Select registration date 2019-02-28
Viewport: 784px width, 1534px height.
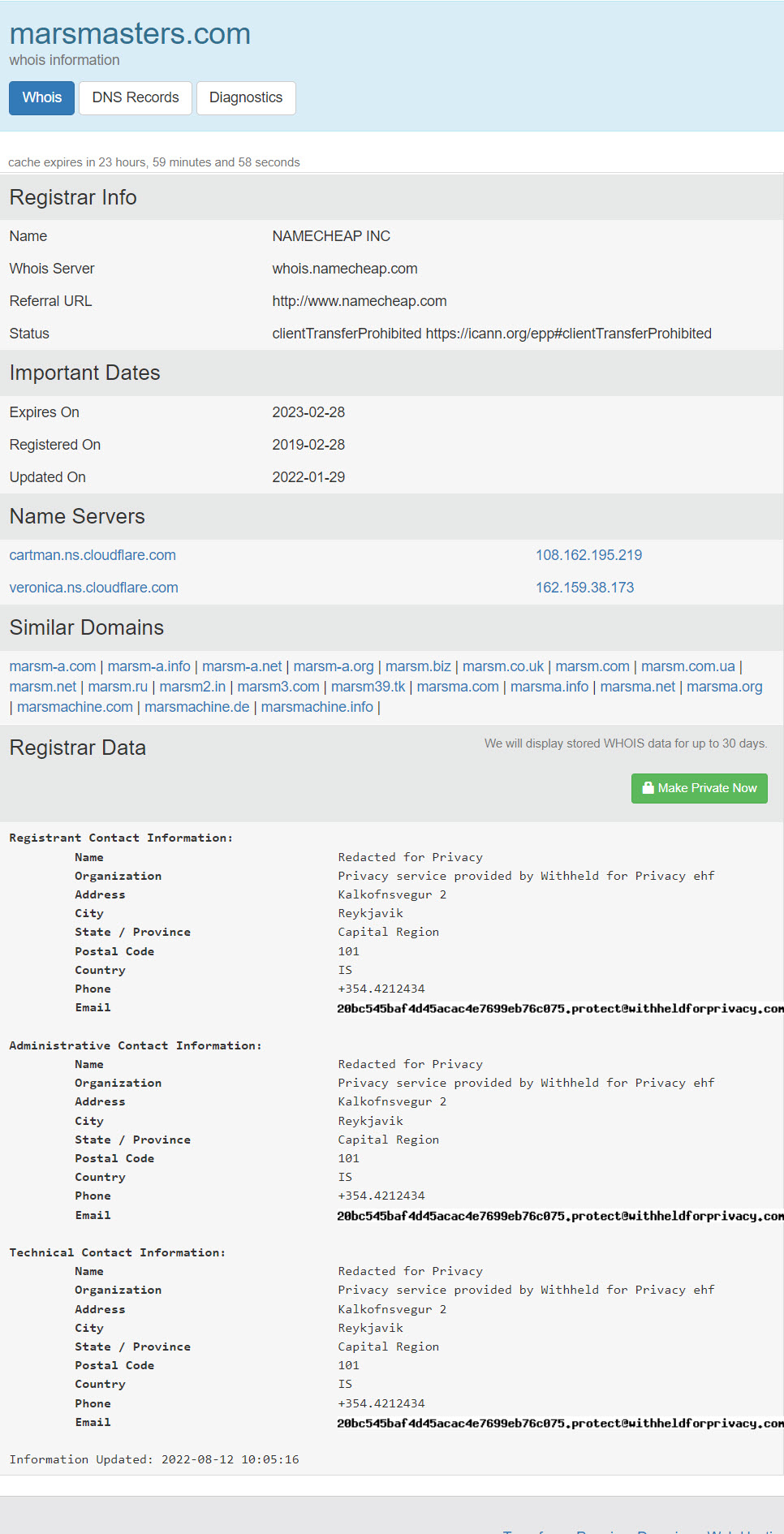click(308, 445)
